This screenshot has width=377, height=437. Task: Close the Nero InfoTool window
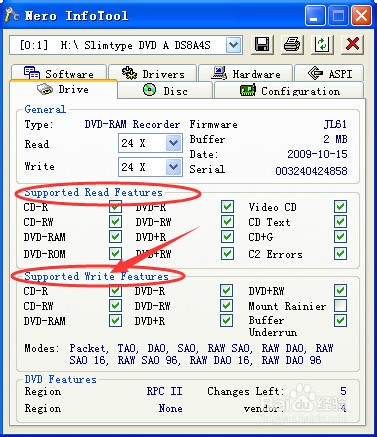click(x=362, y=15)
